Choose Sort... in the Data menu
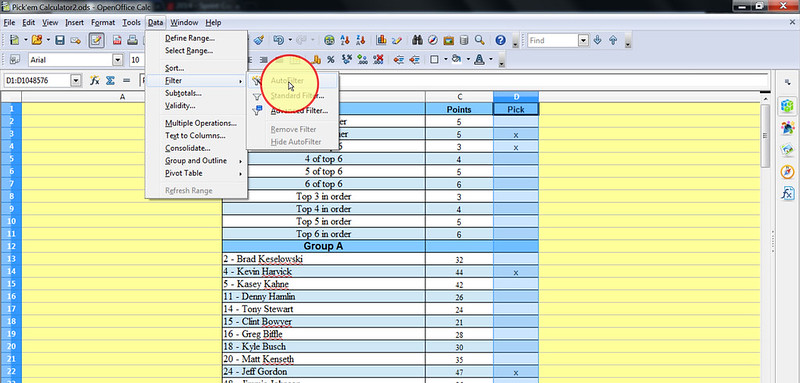Screen dimensions: 800x383 (174, 68)
